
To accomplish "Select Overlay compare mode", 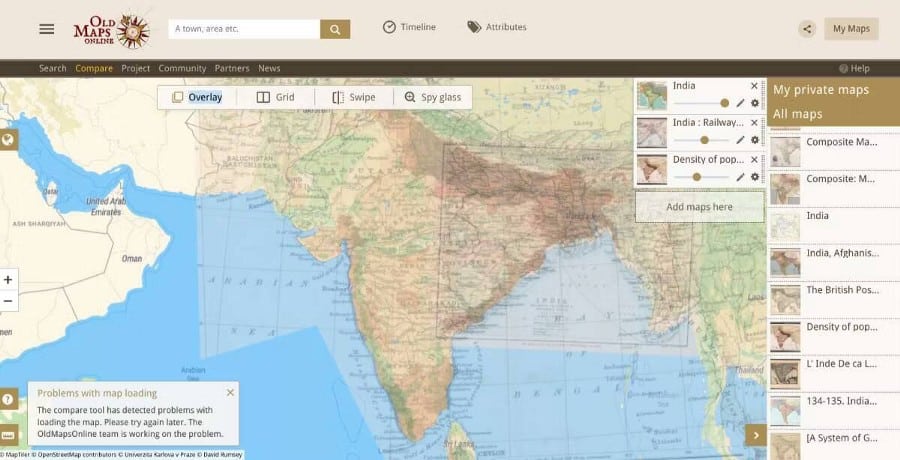I will tap(197, 97).
